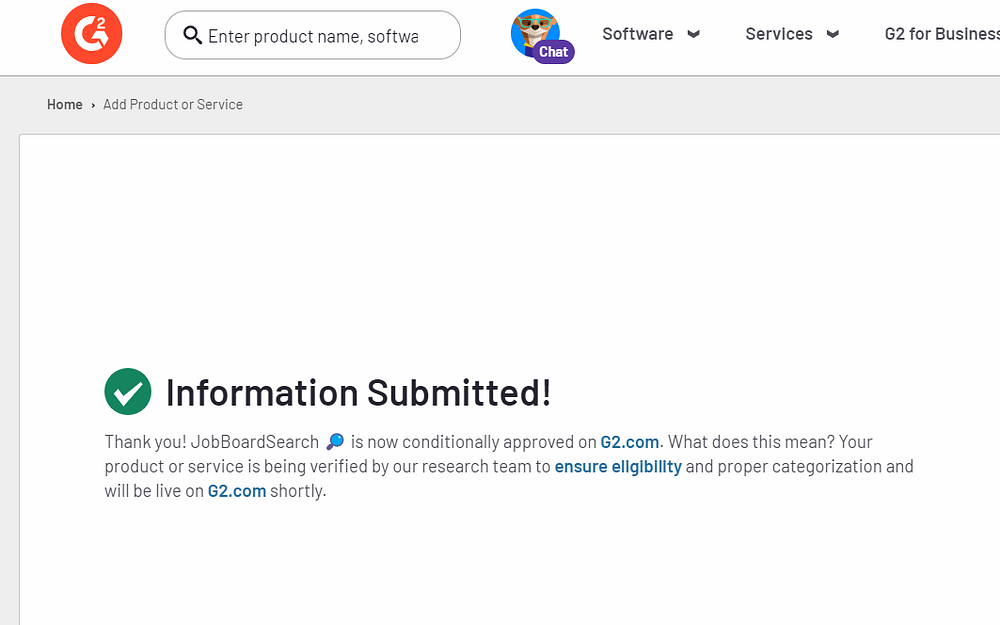This screenshot has height=625, width=1000.
Task: Click the green checkmark success icon
Action: pos(128,392)
